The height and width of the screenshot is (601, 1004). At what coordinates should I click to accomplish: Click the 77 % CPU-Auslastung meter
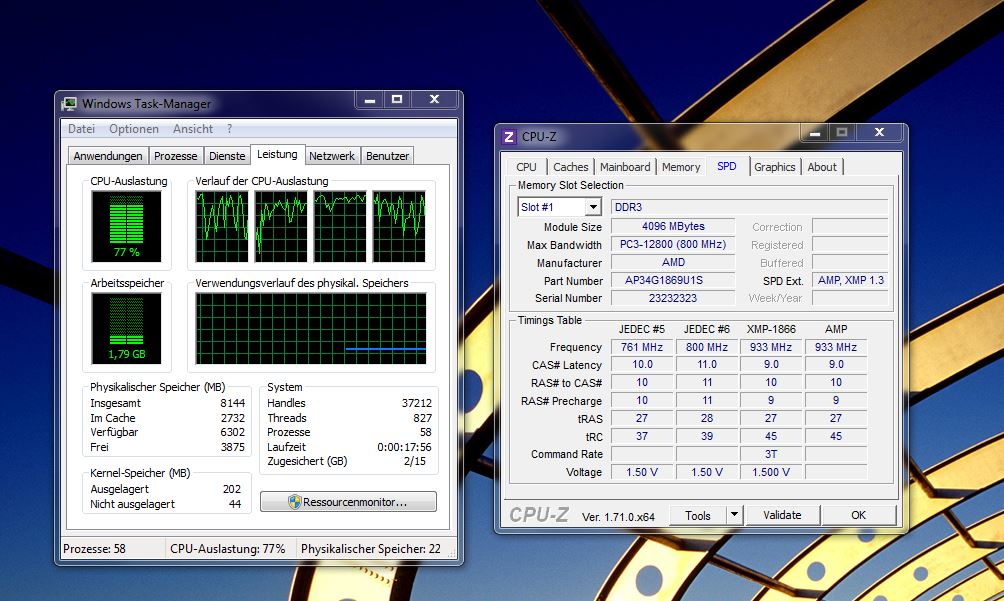tap(126, 227)
